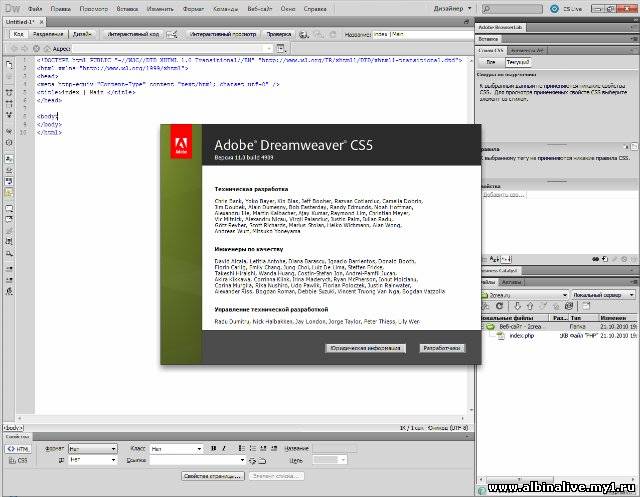Click the Browse for File folder icon
This screenshot has width=640, height=497.
[262, 461]
